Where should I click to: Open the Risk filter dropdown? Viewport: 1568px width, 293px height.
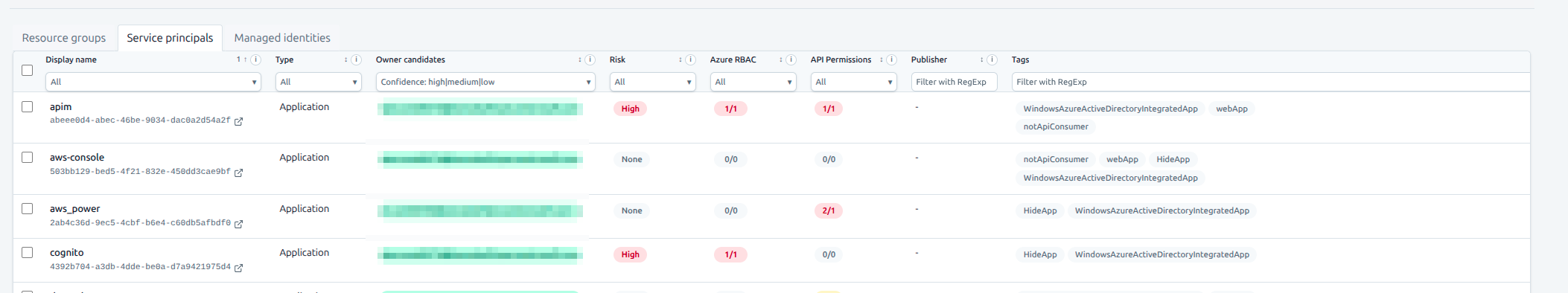point(653,82)
